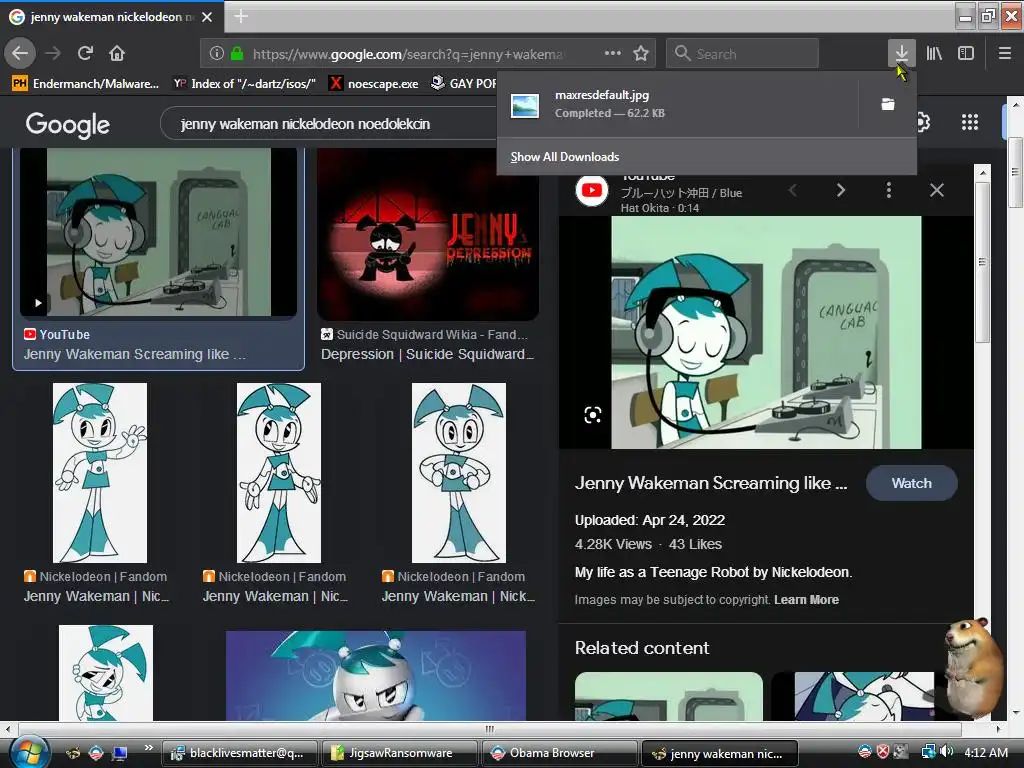Open the shrugging Jenny Wakeman Fandom image

(279, 473)
